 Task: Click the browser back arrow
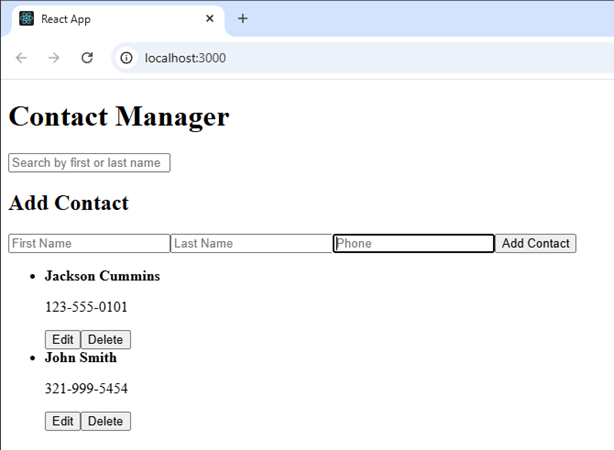tap(21, 58)
